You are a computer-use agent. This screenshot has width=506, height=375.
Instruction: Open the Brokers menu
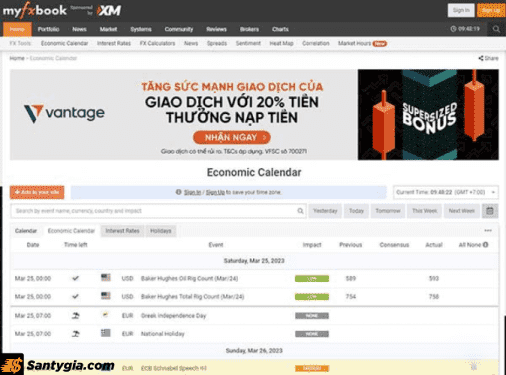click(x=249, y=29)
